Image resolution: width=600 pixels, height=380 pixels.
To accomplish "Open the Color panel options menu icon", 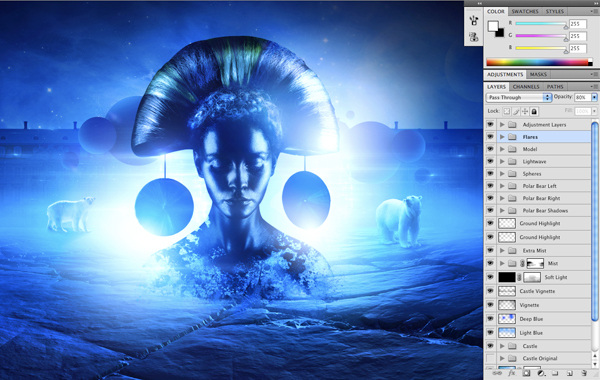I will (x=594, y=11).
